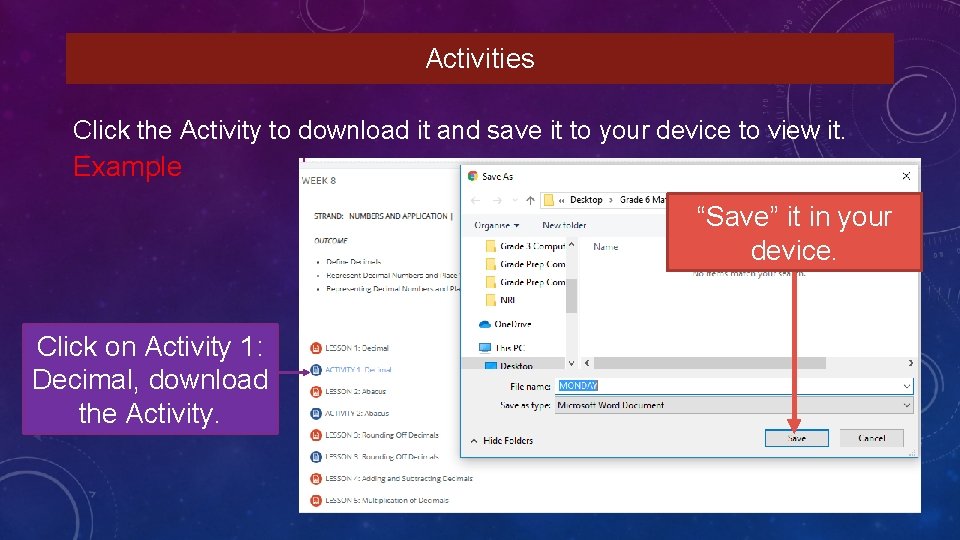Click navigation pane scroll-down arrow
This screenshot has height=540, width=960.
point(571,363)
